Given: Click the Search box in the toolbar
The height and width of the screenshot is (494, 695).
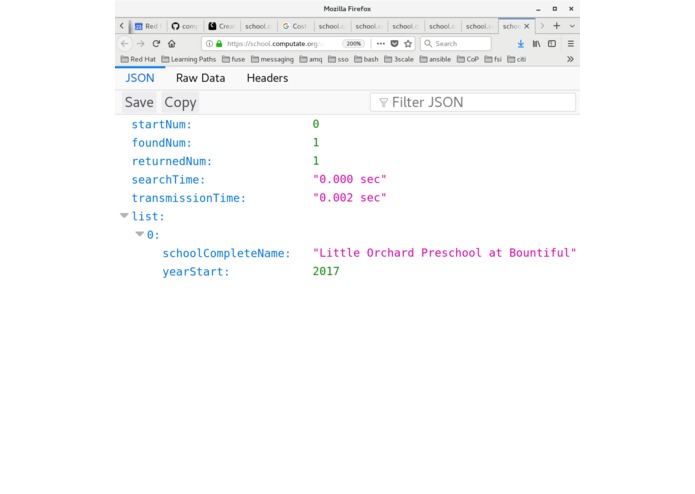Looking at the screenshot, I should point(456,43).
